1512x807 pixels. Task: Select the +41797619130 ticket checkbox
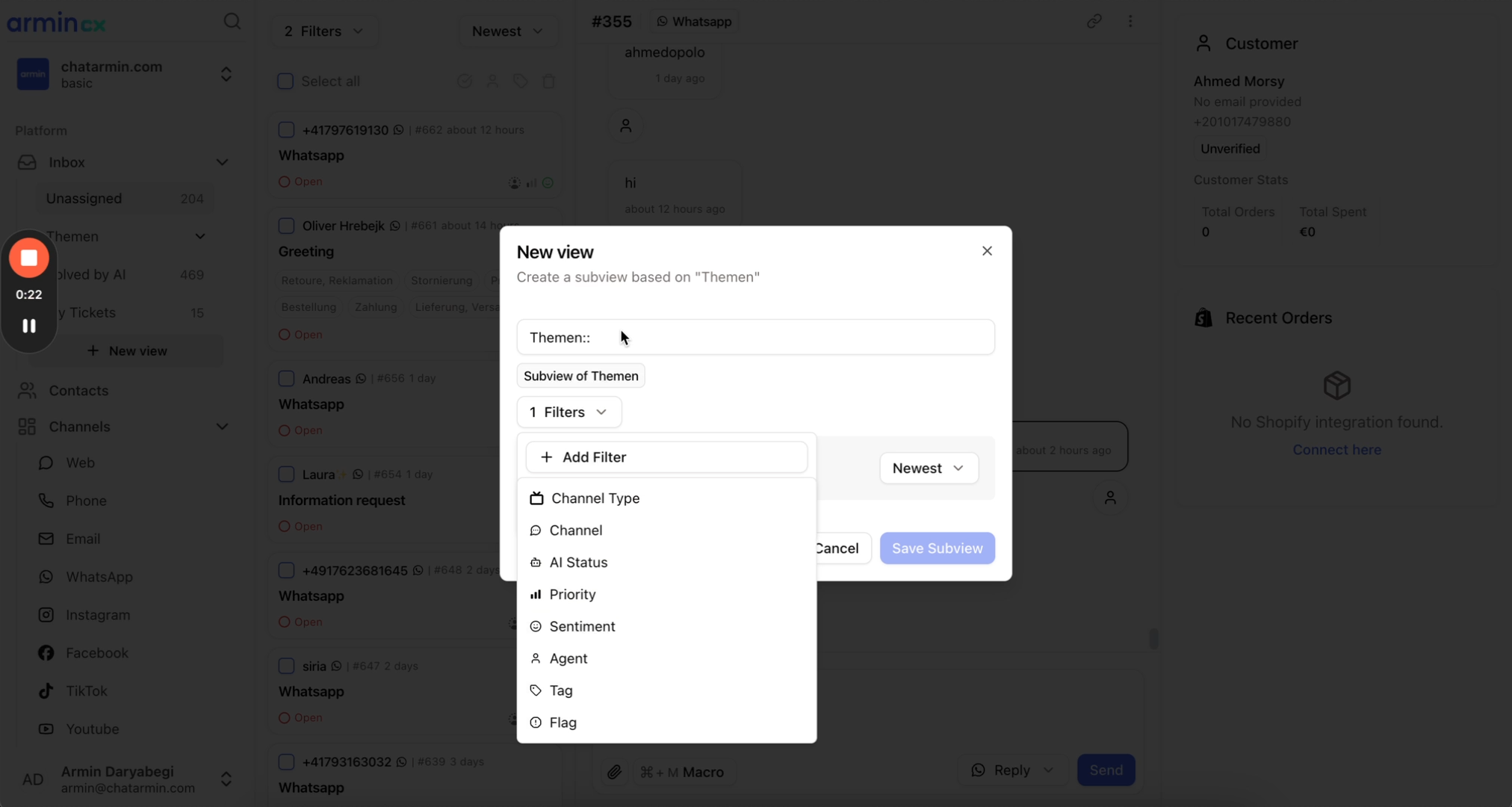286,130
